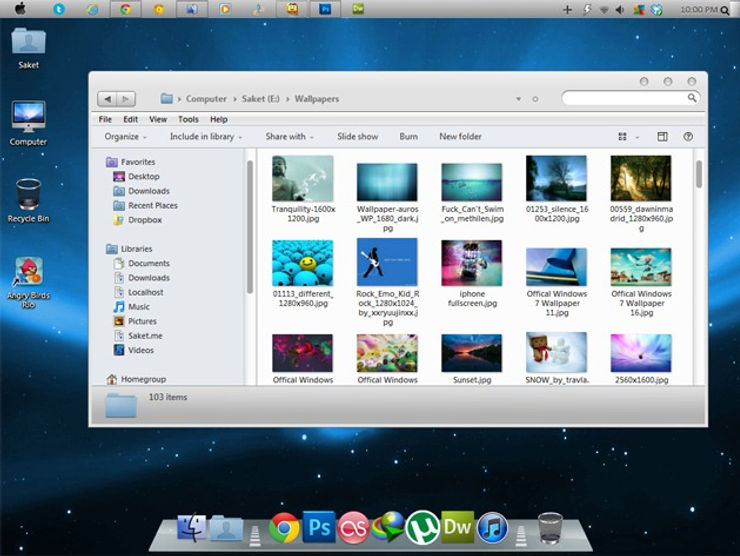Click the Burn button

click(408, 136)
